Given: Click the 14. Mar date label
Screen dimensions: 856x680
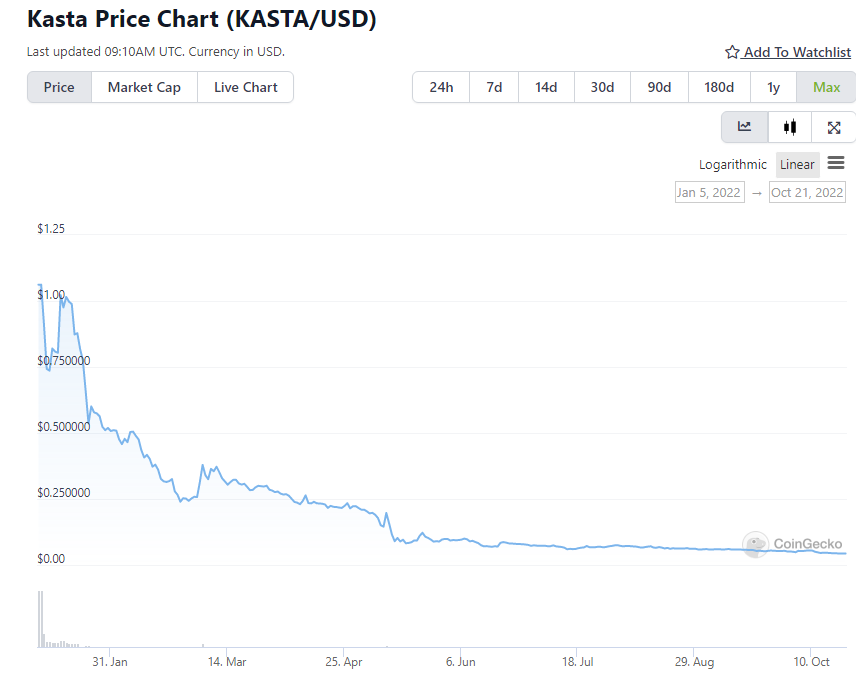Looking at the screenshot, I should [227, 662].
